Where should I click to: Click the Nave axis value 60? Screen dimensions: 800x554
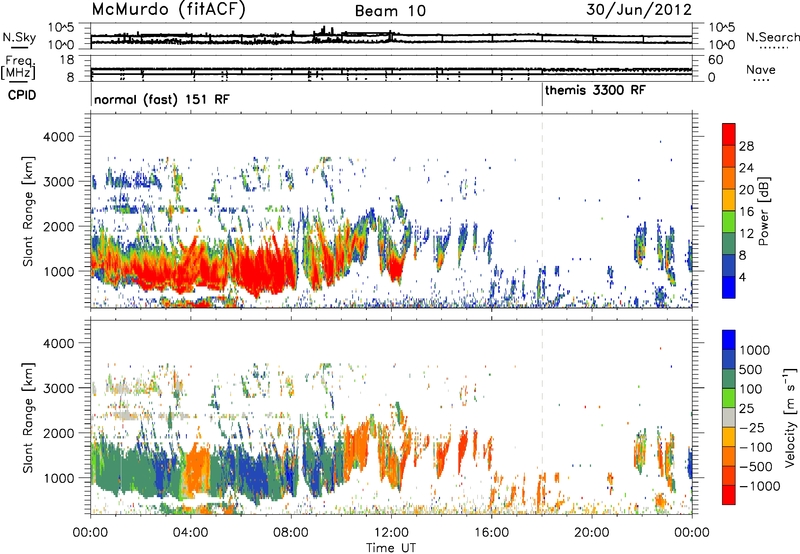[x=716, y=60]
